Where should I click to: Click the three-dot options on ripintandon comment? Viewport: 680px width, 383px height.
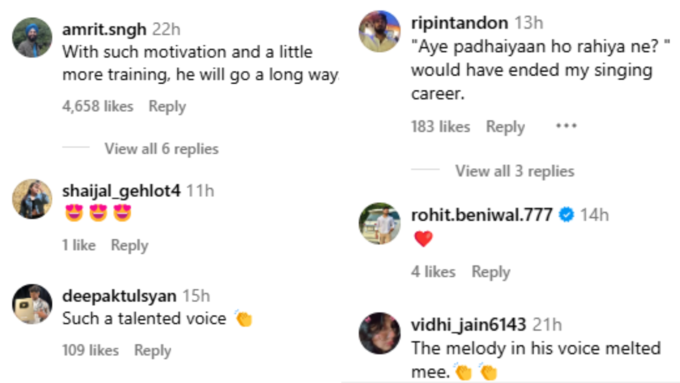tap(566, 126)
